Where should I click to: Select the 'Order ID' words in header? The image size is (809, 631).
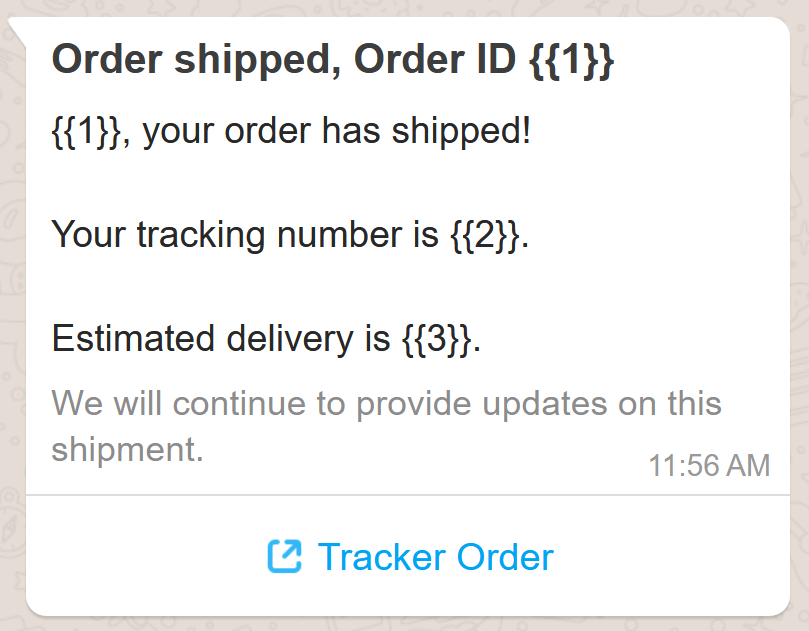[435, 60]
